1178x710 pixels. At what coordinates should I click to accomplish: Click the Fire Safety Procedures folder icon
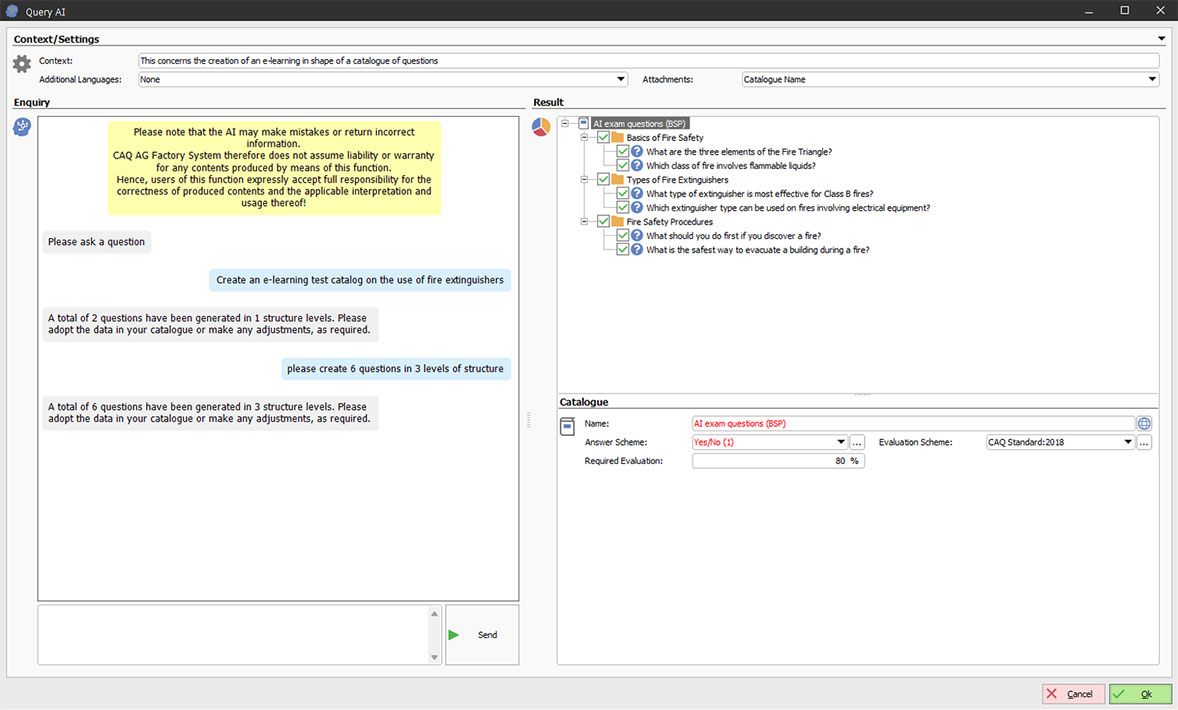[x=617, y=222]
